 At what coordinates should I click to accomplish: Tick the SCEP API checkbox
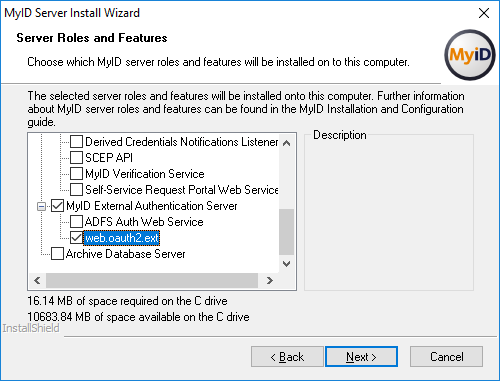[76, 157]
